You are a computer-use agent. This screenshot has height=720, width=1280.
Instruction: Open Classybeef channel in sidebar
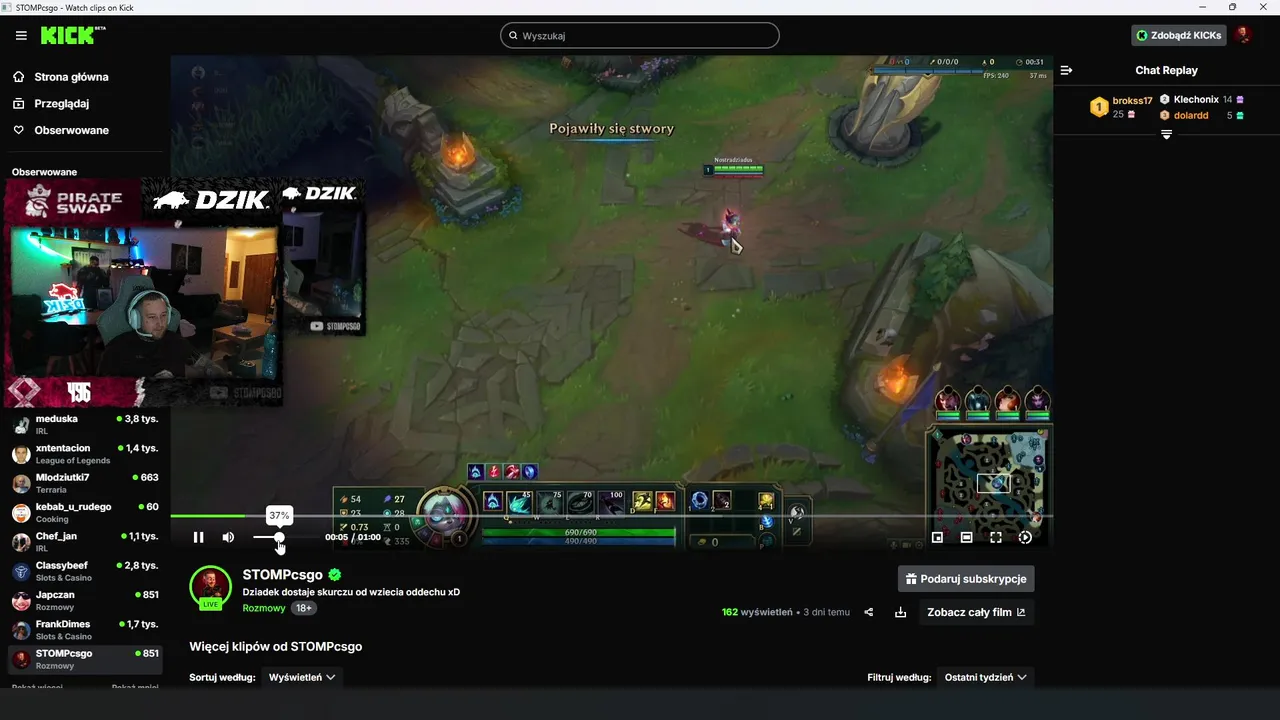[x=85, y=571]
